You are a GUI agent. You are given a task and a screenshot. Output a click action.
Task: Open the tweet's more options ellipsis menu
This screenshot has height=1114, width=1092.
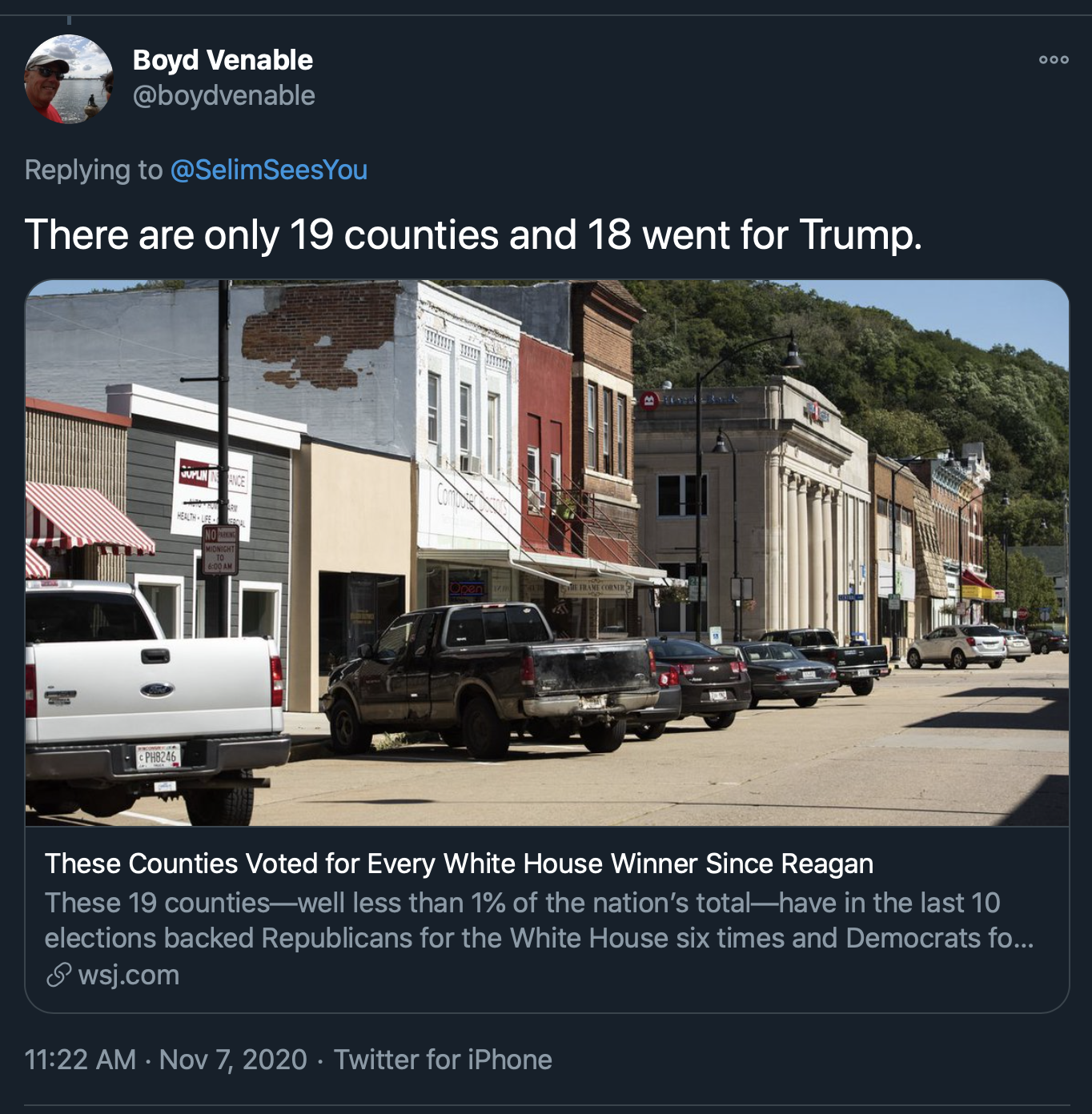point(1054,60)
